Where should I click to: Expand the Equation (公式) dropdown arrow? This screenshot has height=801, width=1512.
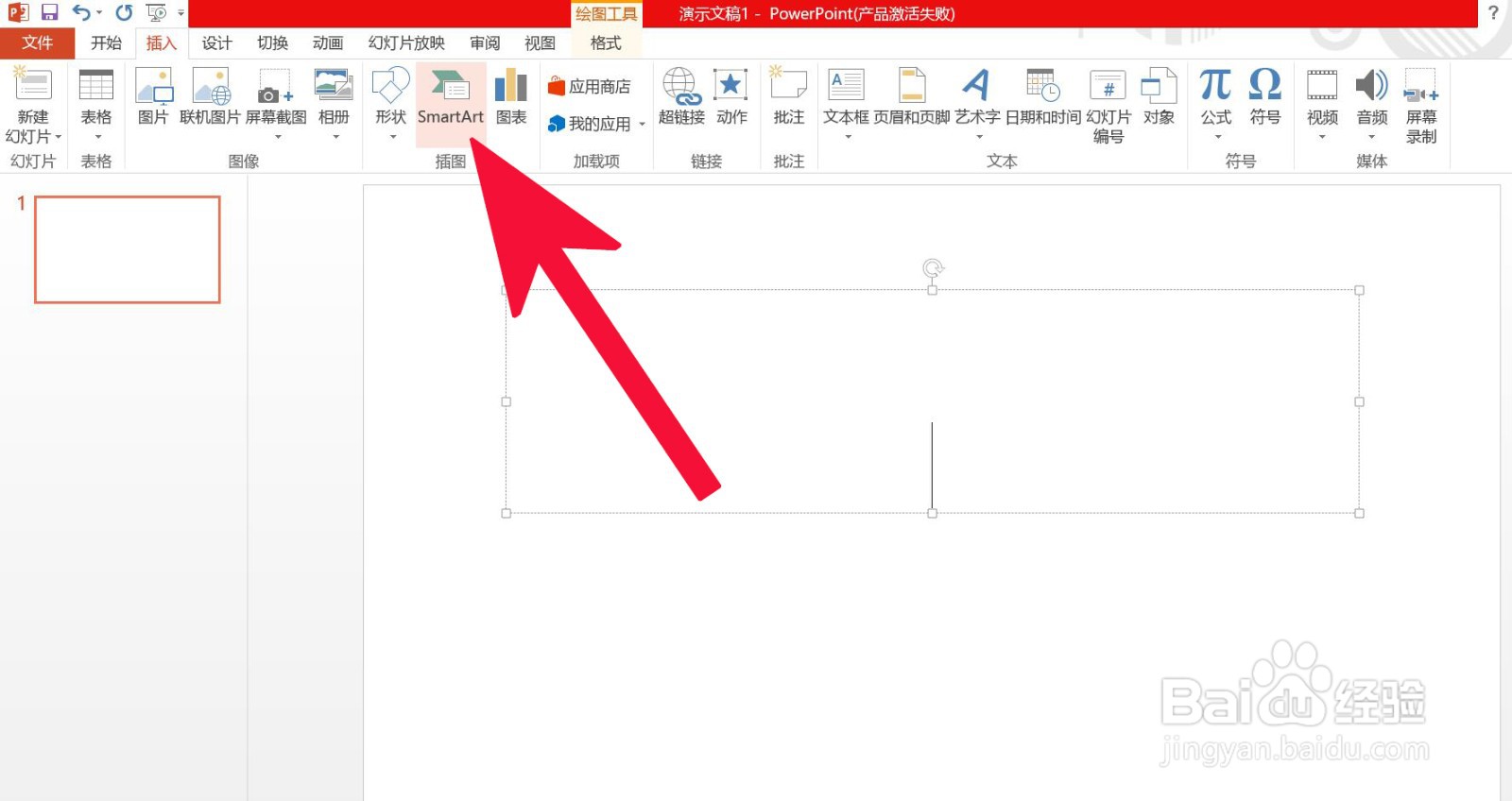pyautogui.click(x=1217, y=137)
